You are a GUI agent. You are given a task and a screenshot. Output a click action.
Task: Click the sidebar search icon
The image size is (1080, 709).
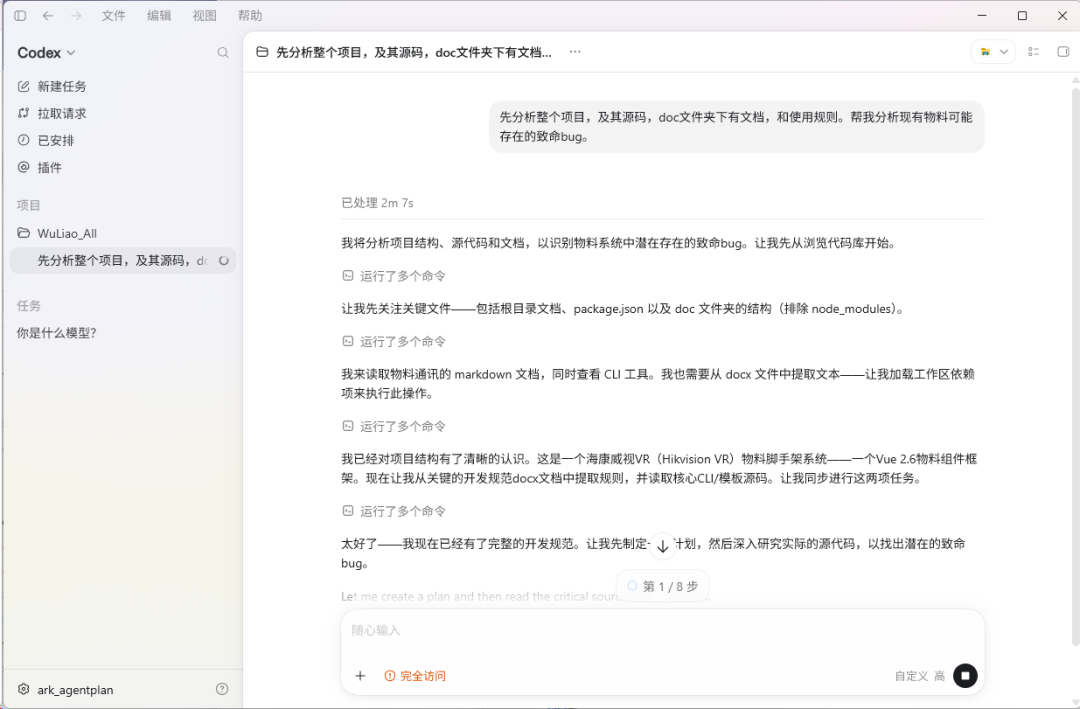(x=222, y=52)
